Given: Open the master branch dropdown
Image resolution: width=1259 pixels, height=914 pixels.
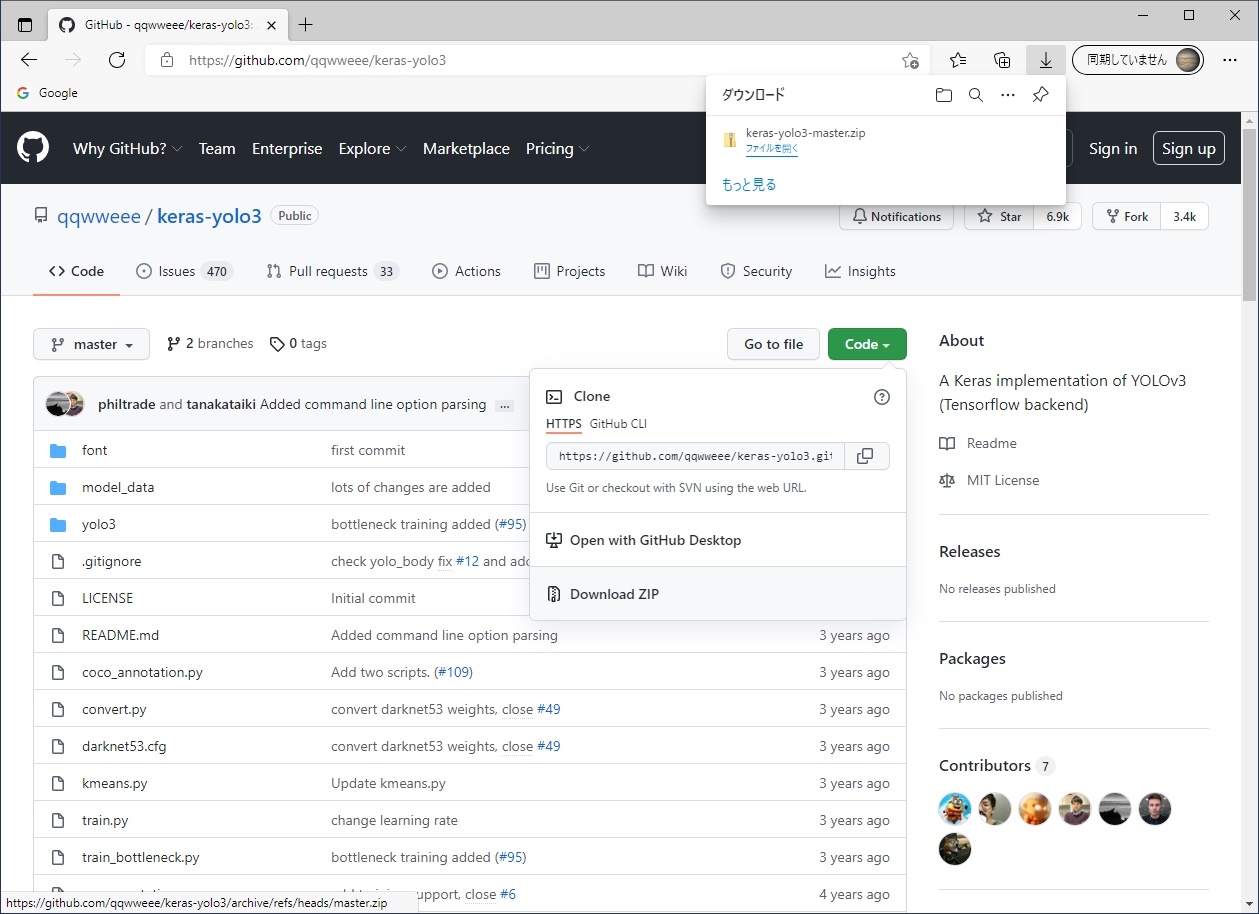Looking at the screenshot, I should 91,344.
